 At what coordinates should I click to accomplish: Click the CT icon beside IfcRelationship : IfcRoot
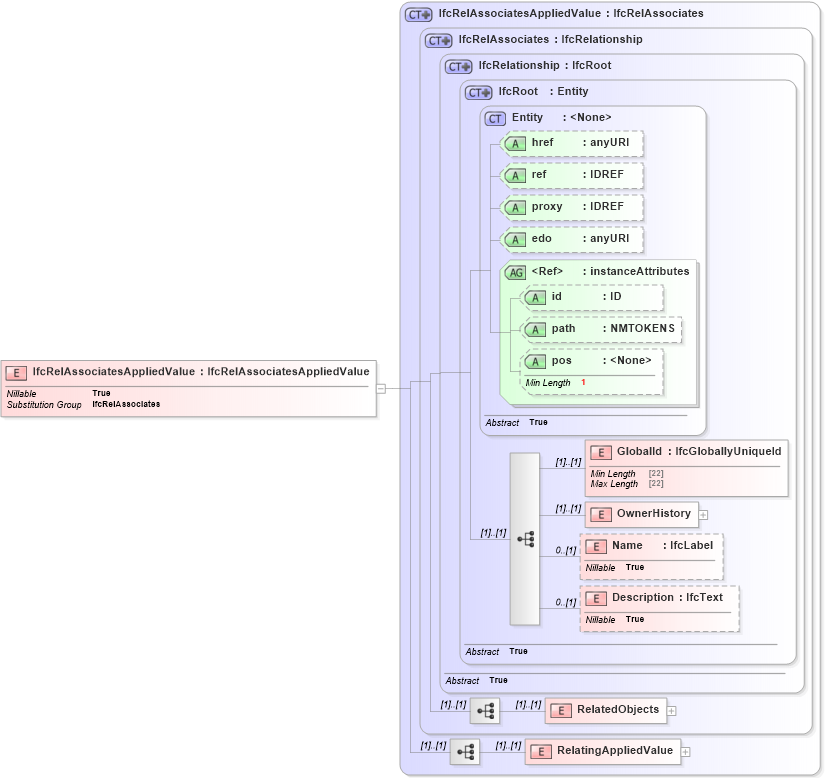[x=460, y=65]
